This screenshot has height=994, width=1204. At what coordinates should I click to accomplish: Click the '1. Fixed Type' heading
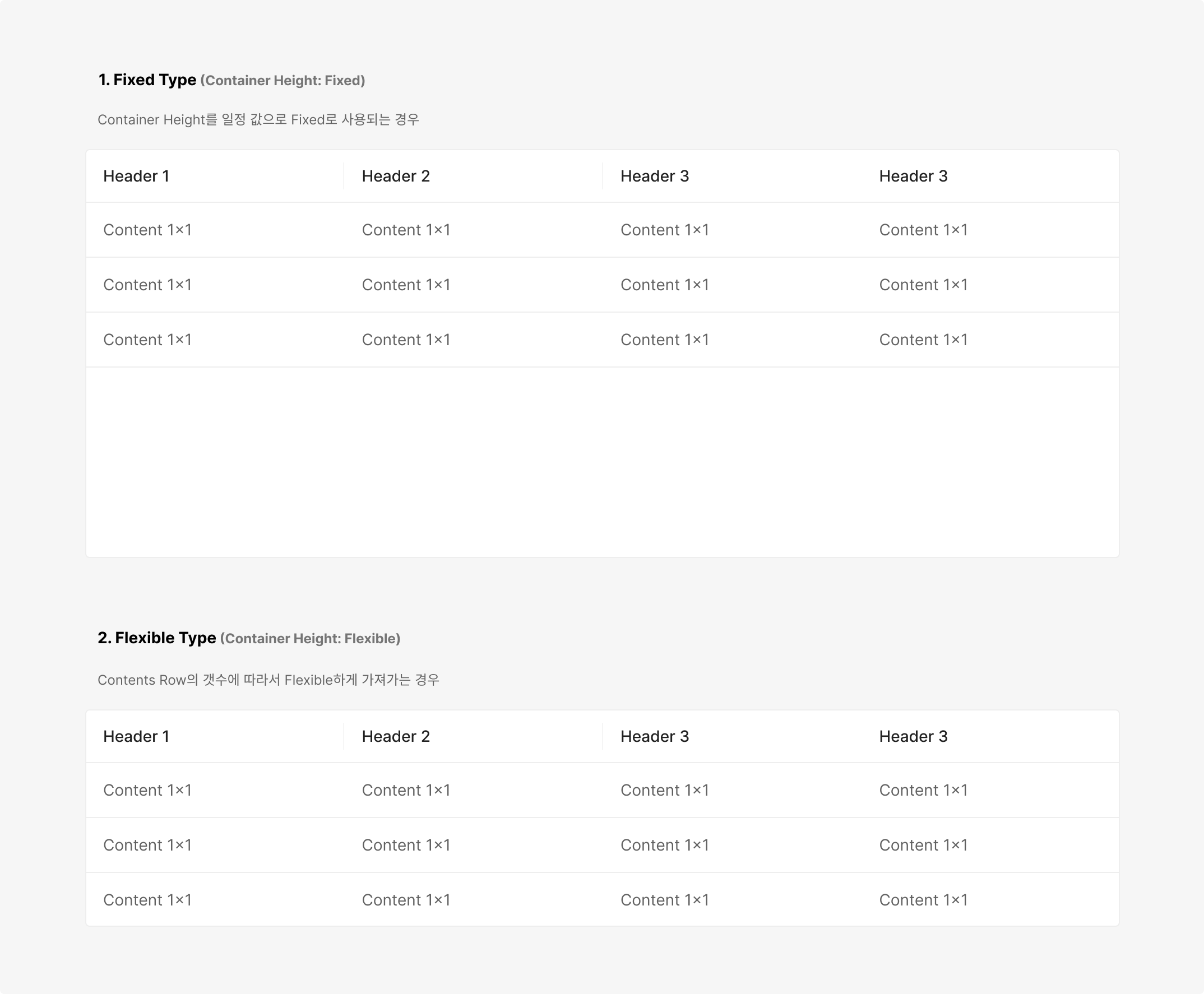point(148,80)
